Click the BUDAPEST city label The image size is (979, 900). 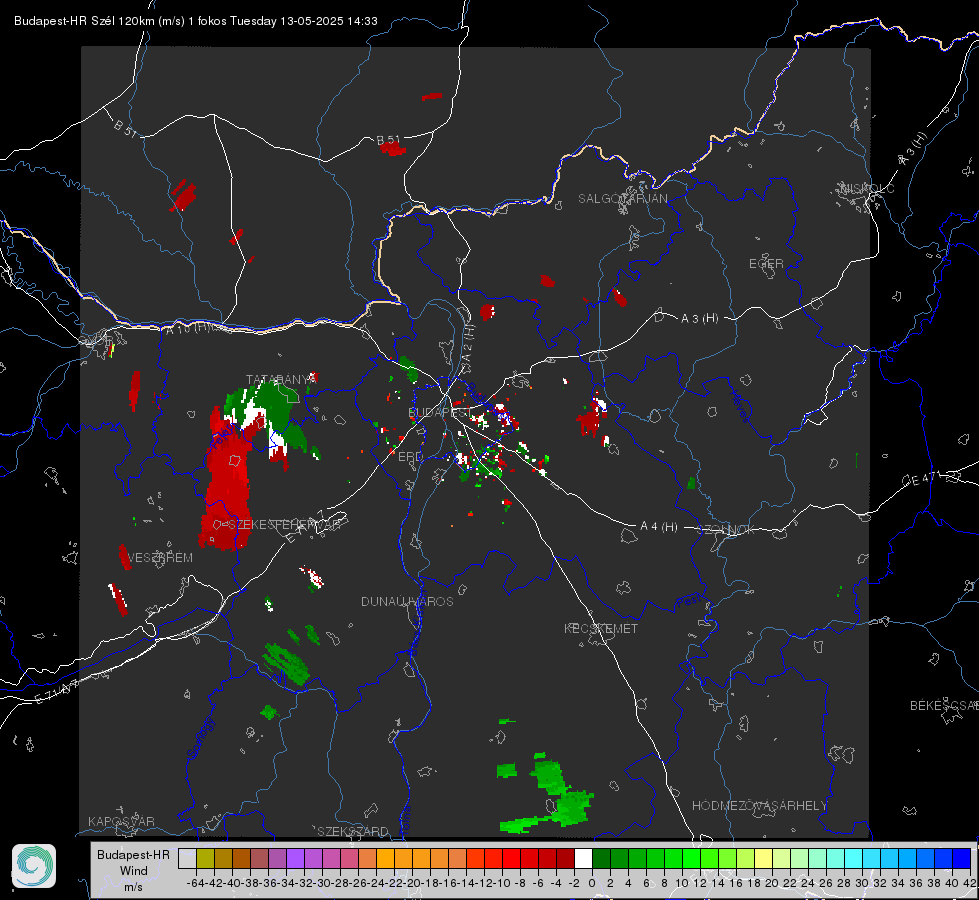pos(440,412)
